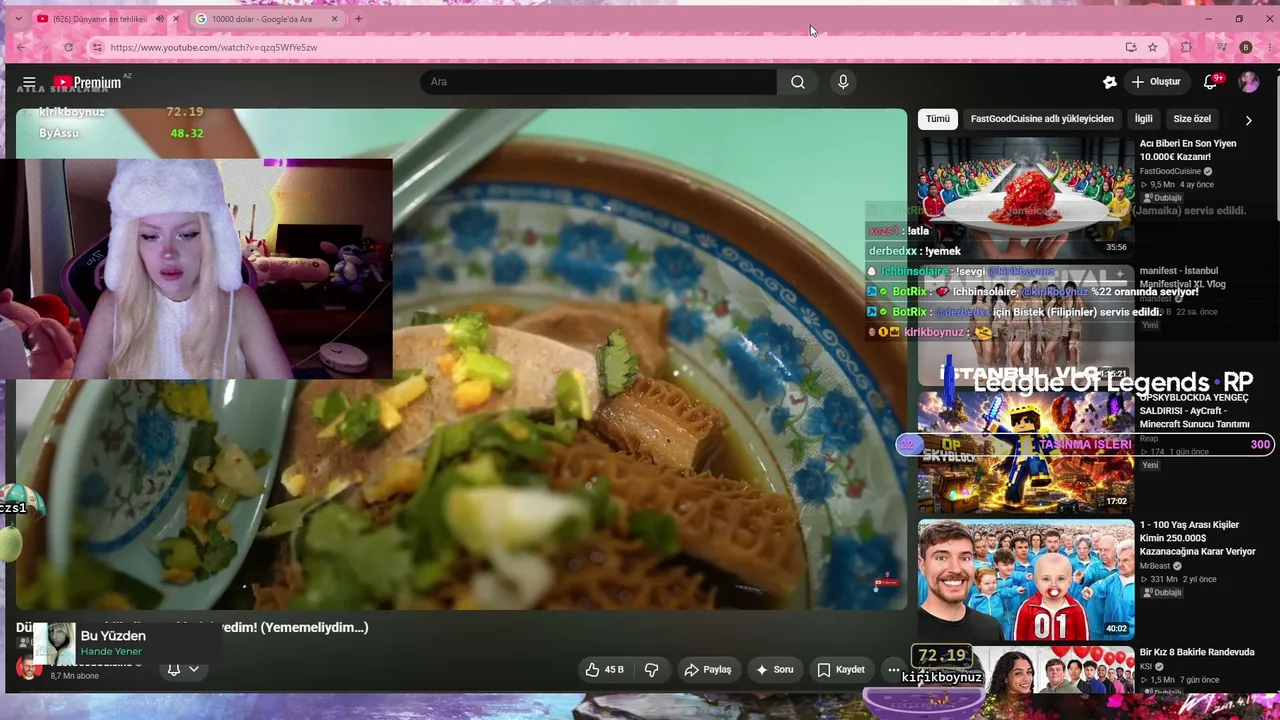The width and height of the screenshot is (1280, 720).
Task: Open the Chrome profile button
Action: (x=1245, y=47)
